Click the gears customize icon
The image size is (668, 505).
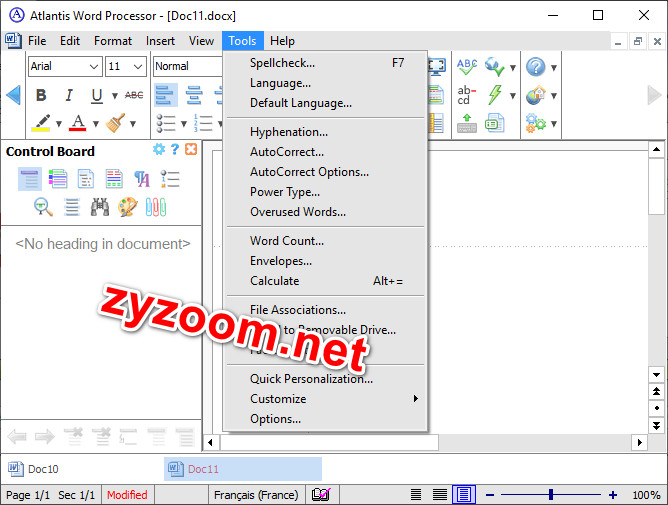point(536,123)
